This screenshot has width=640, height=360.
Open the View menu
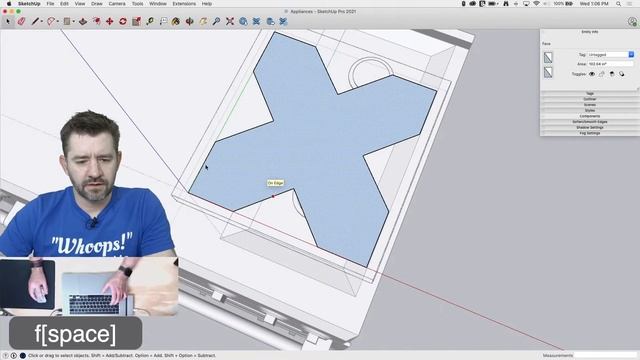(x=80, y=4)
